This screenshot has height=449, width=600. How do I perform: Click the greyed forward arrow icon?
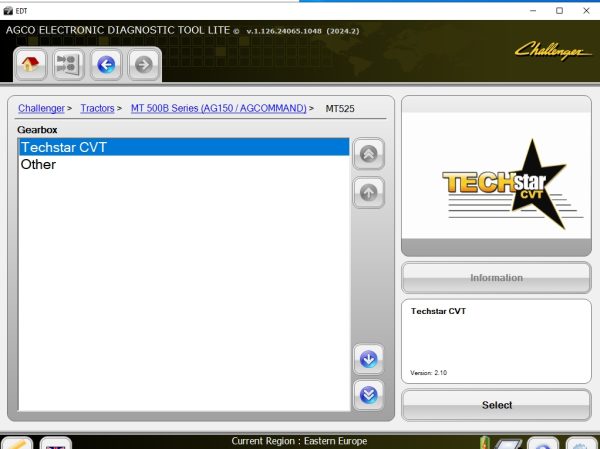coord(144,64)
